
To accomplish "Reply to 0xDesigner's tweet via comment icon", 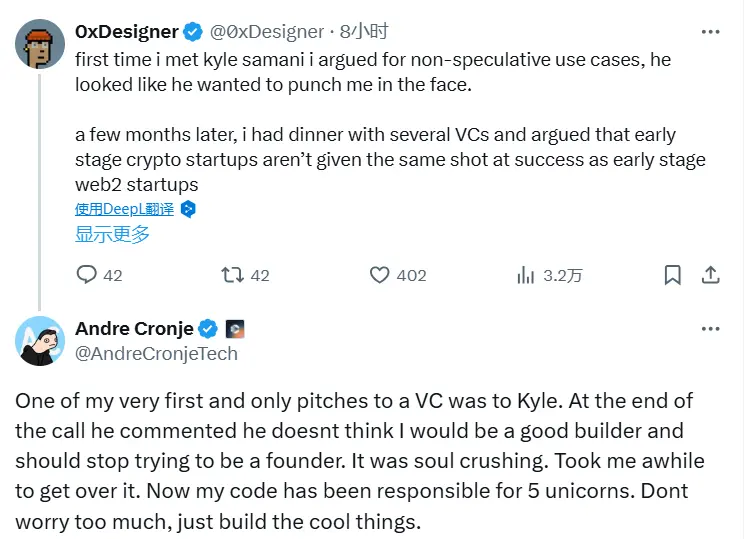I will point(87,275).
